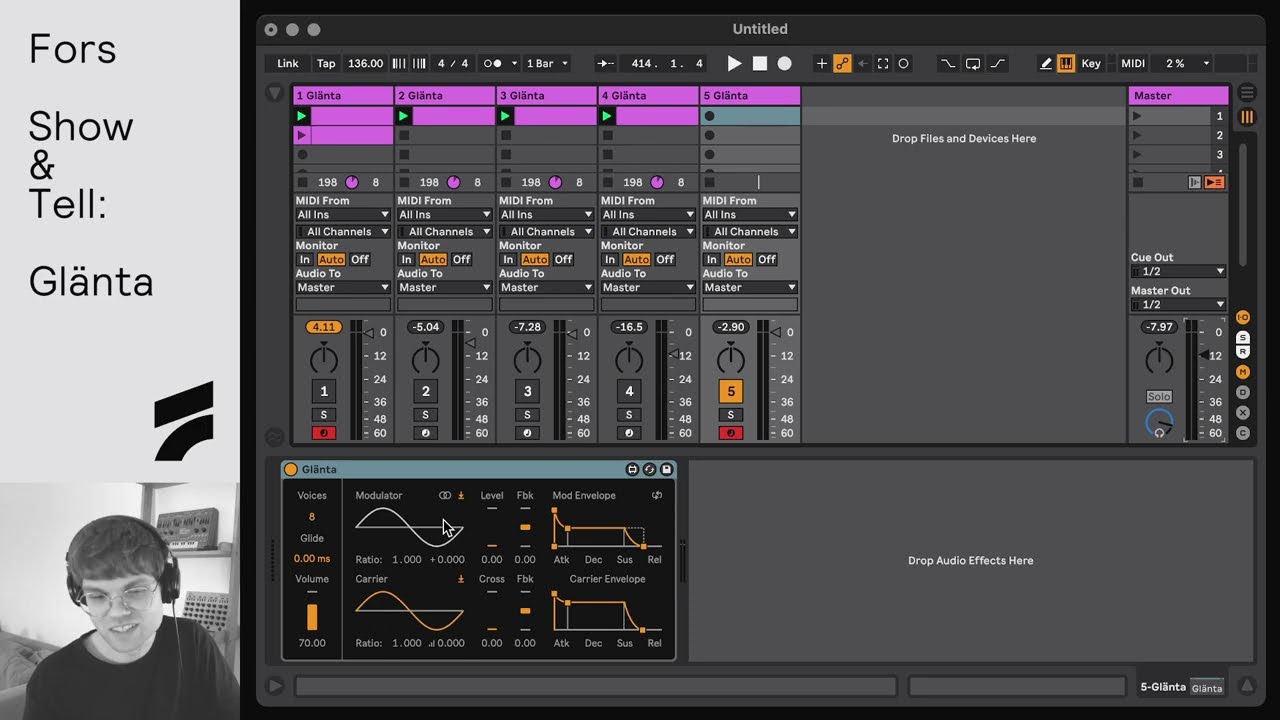
Task: Toggle Sends section visibility (S)
Action: click(x=1243, y=338)
